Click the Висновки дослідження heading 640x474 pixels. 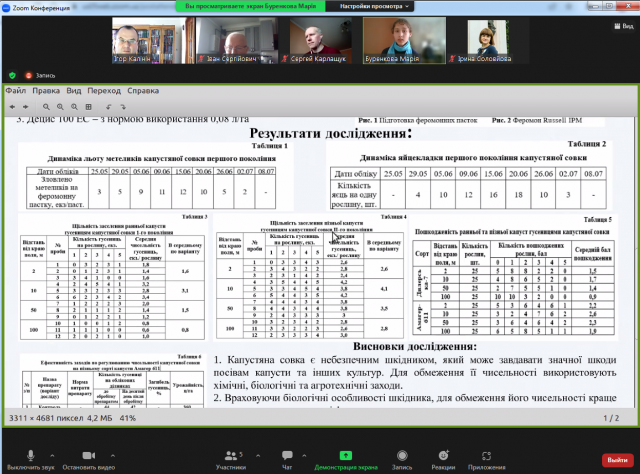(x=415, y=347)
